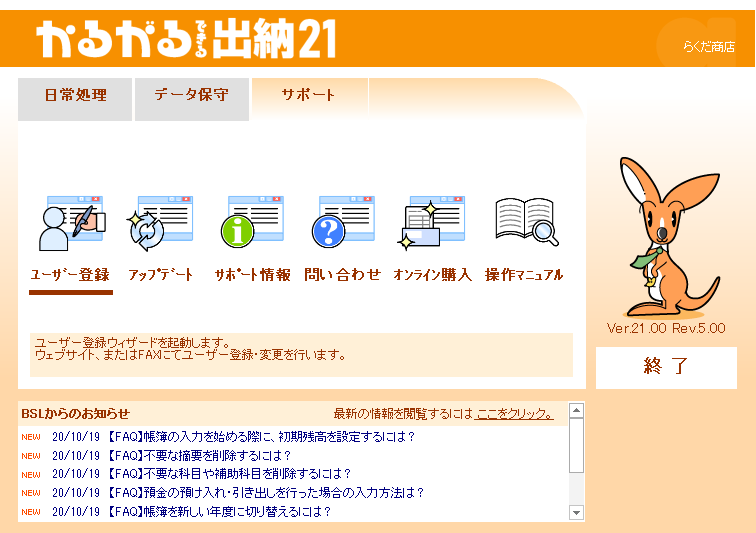Click the BSLからのお知らせ heading

[x=76, y=414]
